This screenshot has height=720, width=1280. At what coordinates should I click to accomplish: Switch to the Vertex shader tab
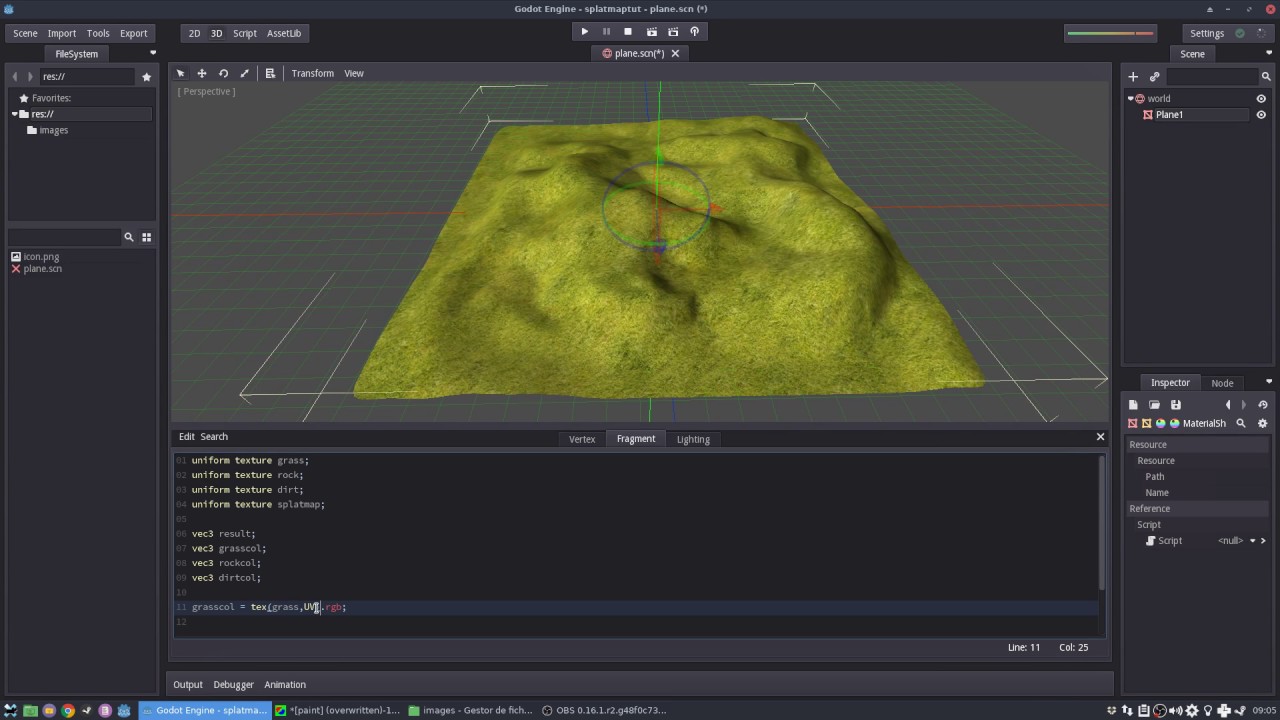582,439
